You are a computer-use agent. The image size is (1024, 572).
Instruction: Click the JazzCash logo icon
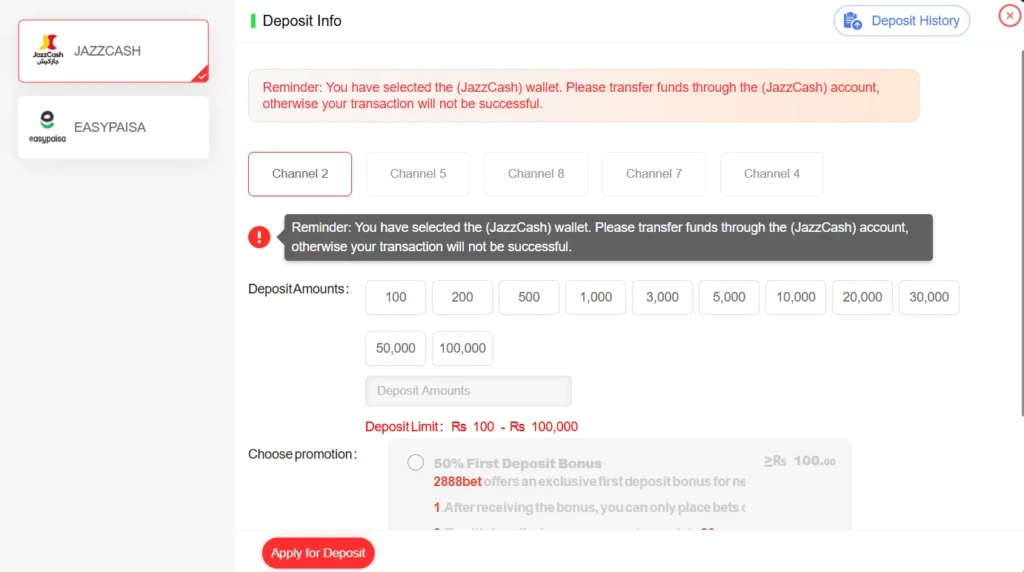(x=47, y=50)
